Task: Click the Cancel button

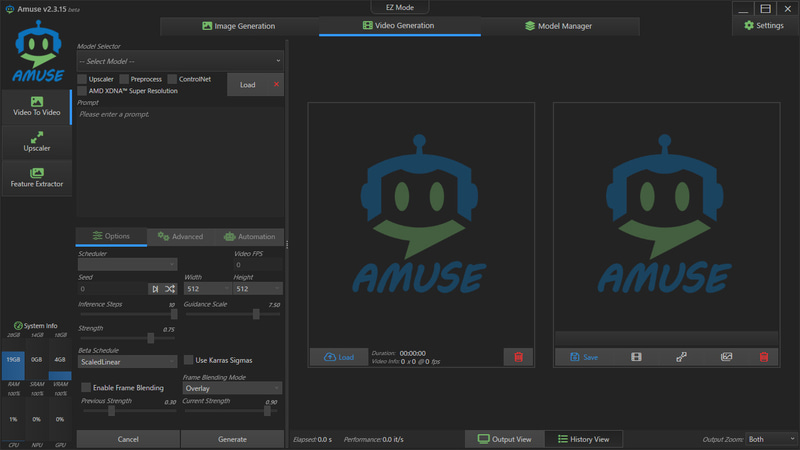Action: click(x=128, y=439)
